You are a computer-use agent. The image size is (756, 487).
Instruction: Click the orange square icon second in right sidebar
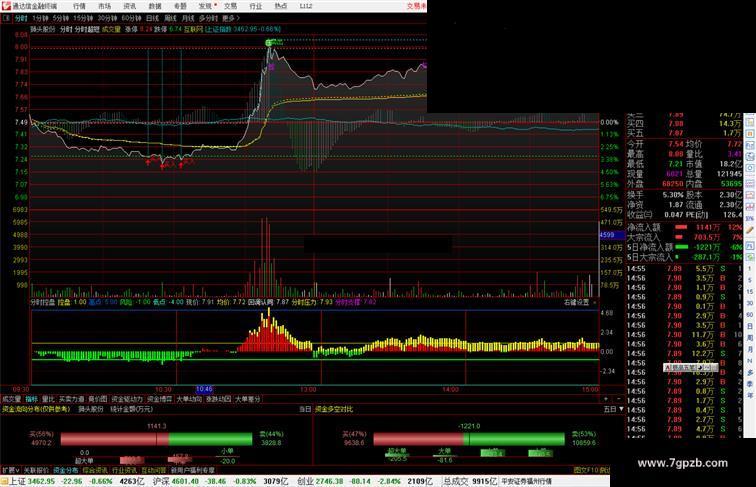pos(750,133)
